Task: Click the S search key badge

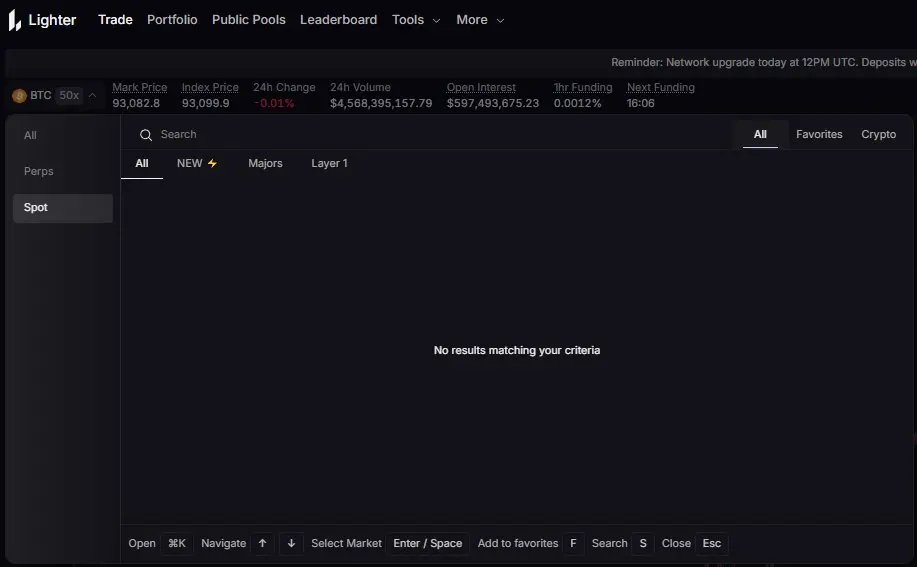Action: [643, 543]
